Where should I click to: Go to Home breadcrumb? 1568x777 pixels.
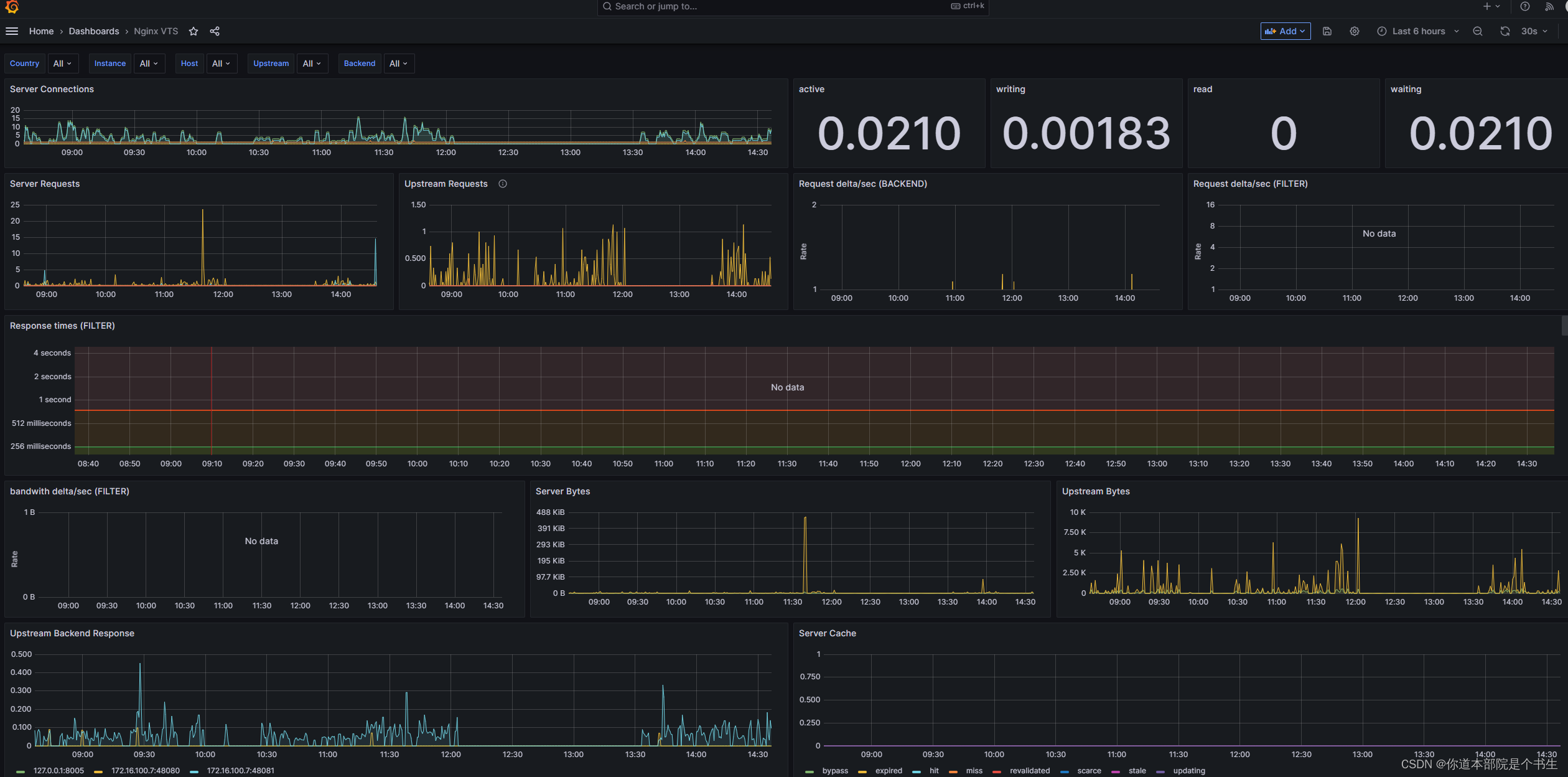point(41,31)
